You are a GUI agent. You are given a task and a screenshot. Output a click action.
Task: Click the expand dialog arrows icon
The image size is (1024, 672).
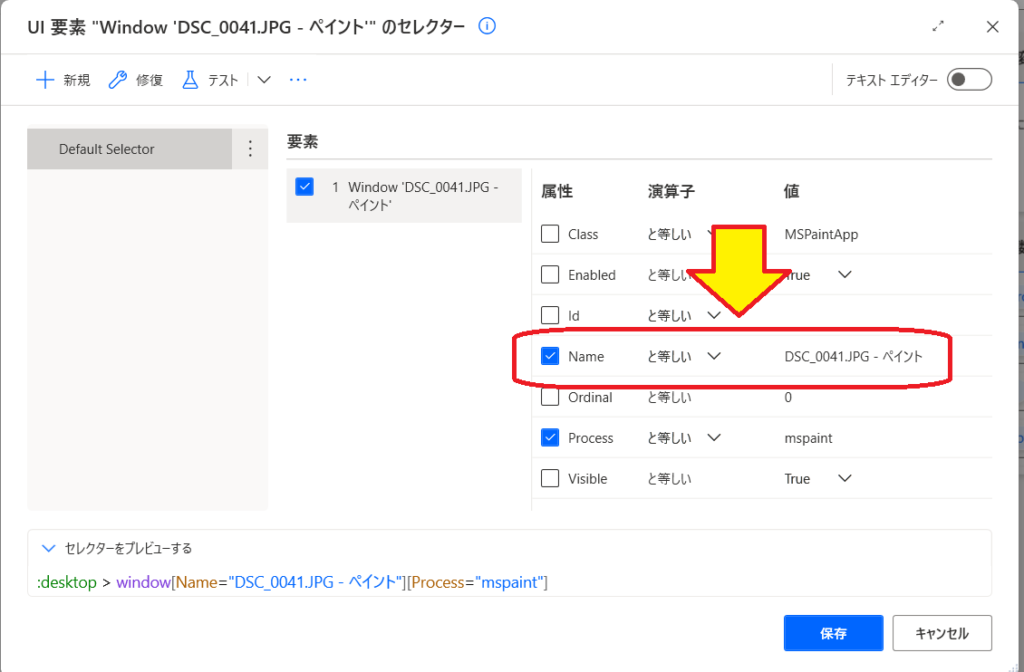(x=938, y=27)
